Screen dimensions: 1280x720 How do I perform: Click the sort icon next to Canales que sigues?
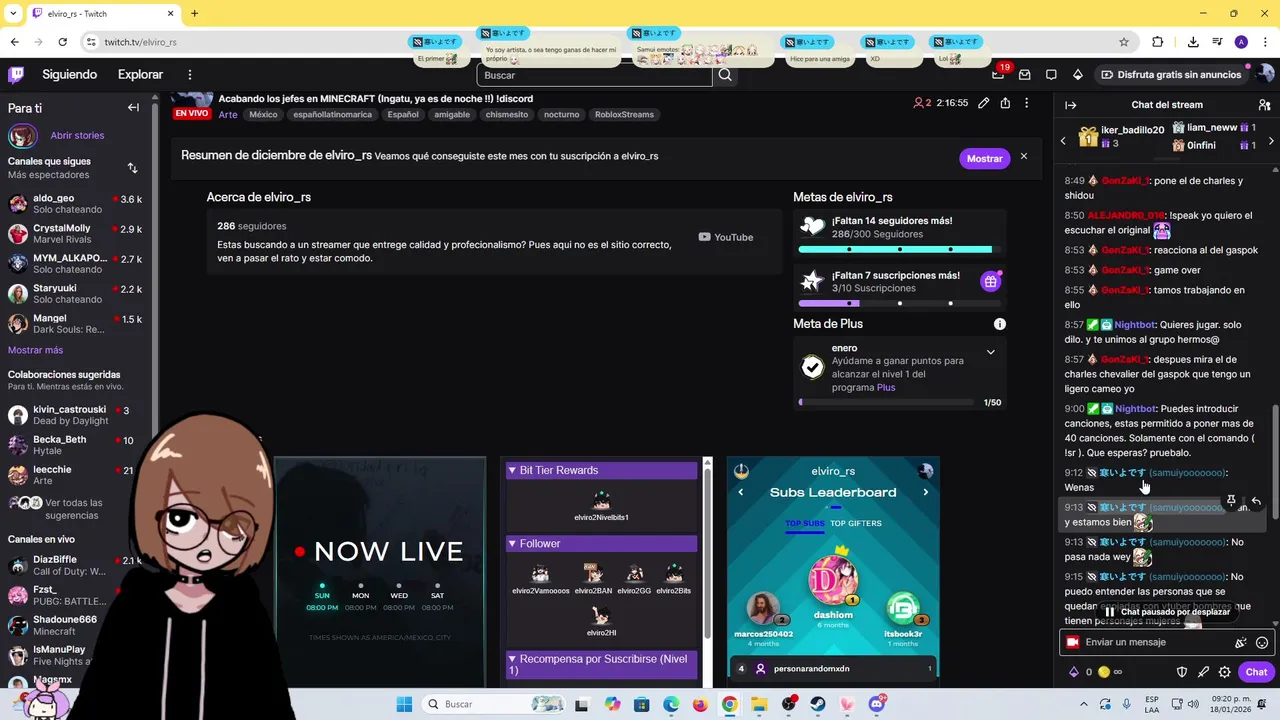tap(132, 168)
